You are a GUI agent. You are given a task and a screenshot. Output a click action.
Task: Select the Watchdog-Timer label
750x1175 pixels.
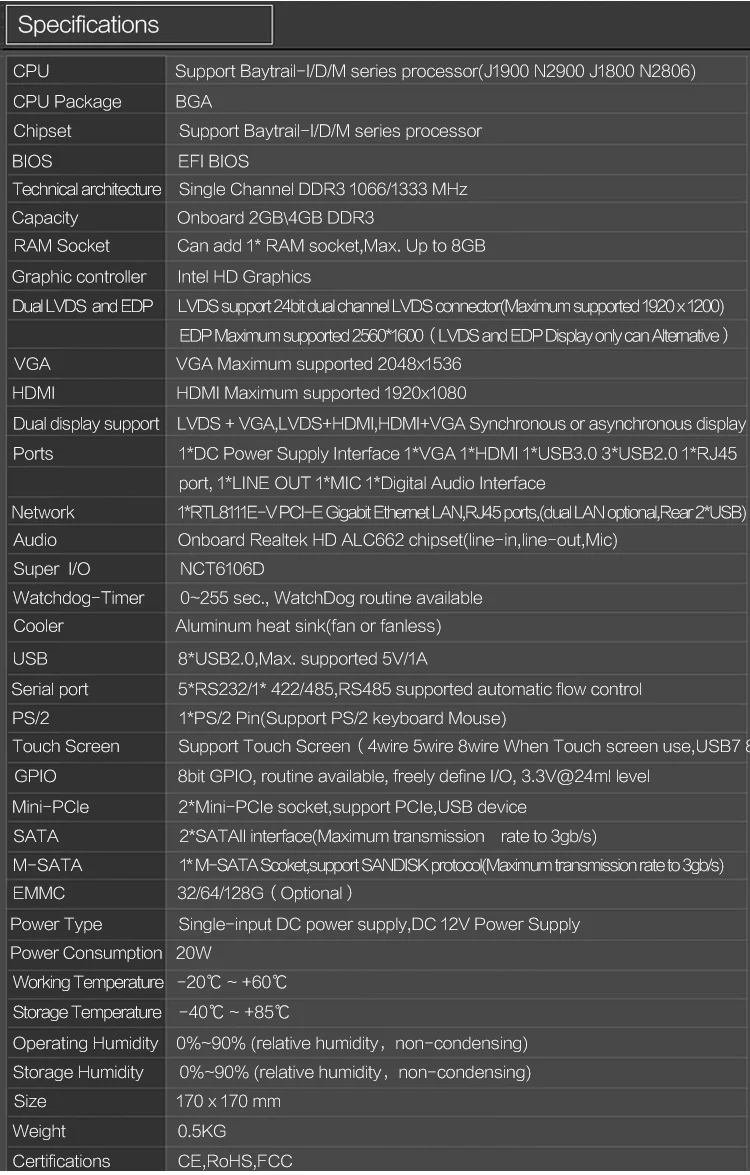79,598
